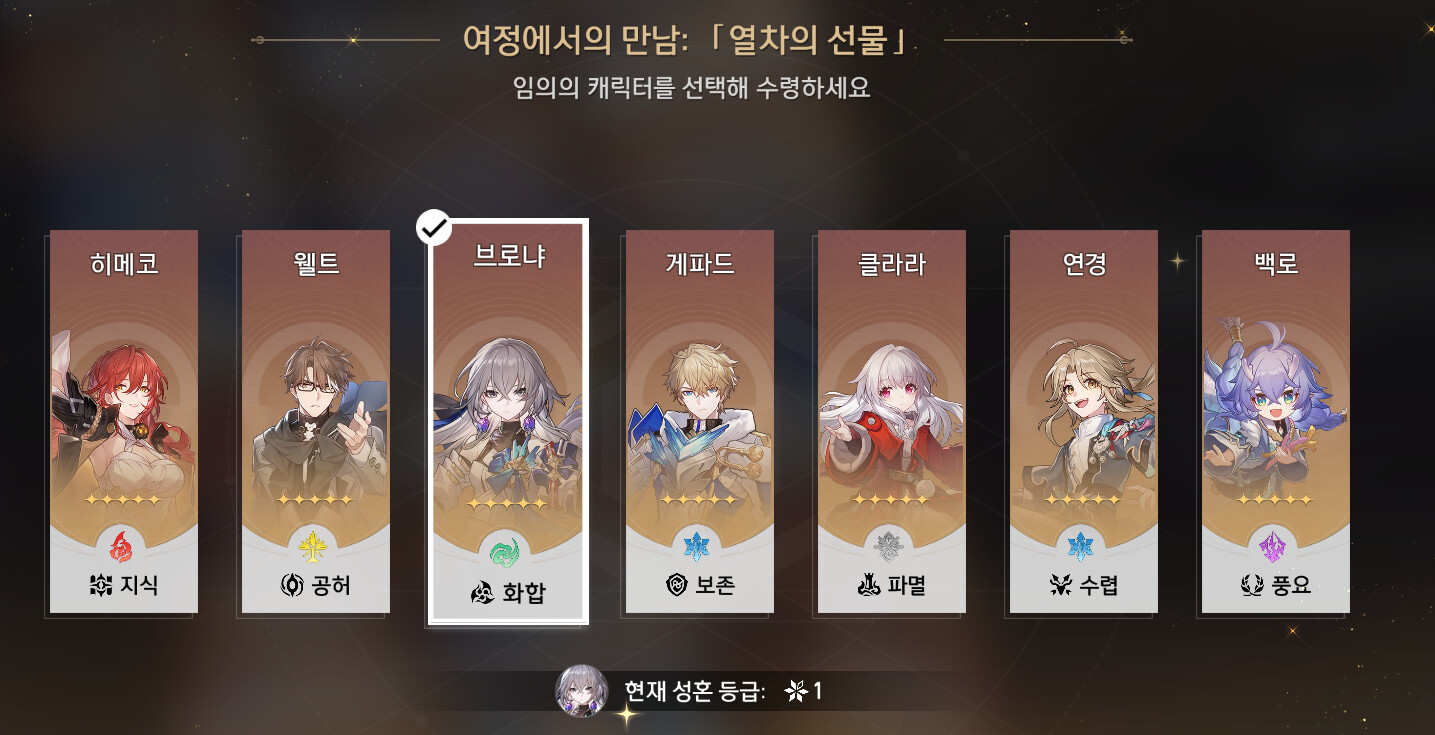This screenshot has height=735, width=1435.
Task: Click the 풍요 Abundance path icon
Action: click(1253, 586)
